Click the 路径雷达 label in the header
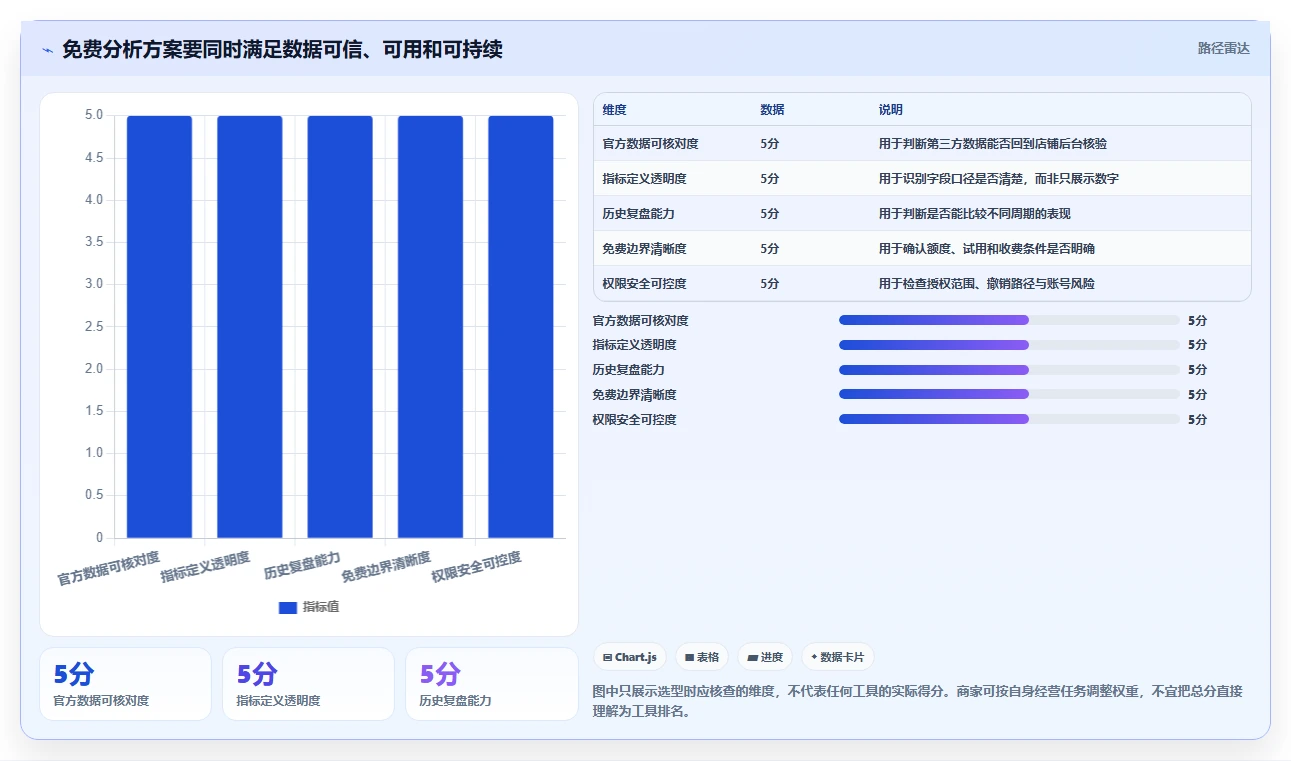Image resolution: width=1291 pixels, height=761 pixels. point(1224,48)
